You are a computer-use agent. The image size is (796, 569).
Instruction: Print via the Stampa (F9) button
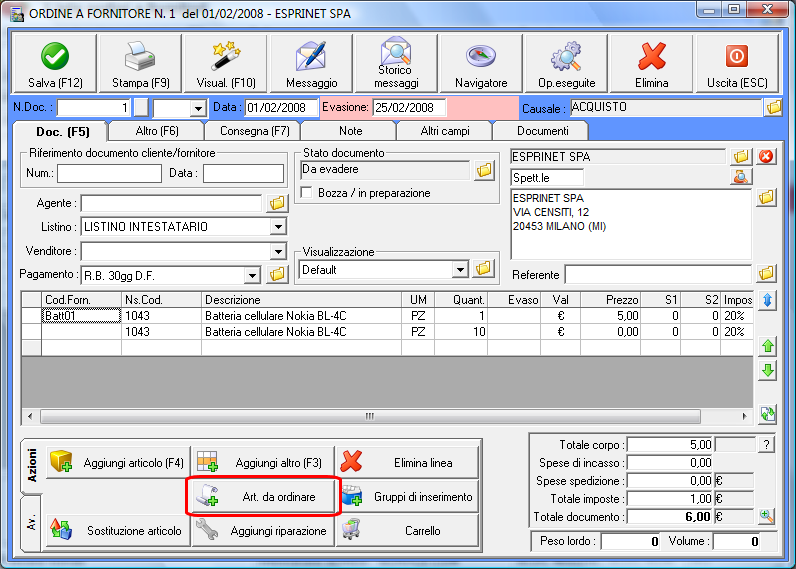[x=140, y=63]
